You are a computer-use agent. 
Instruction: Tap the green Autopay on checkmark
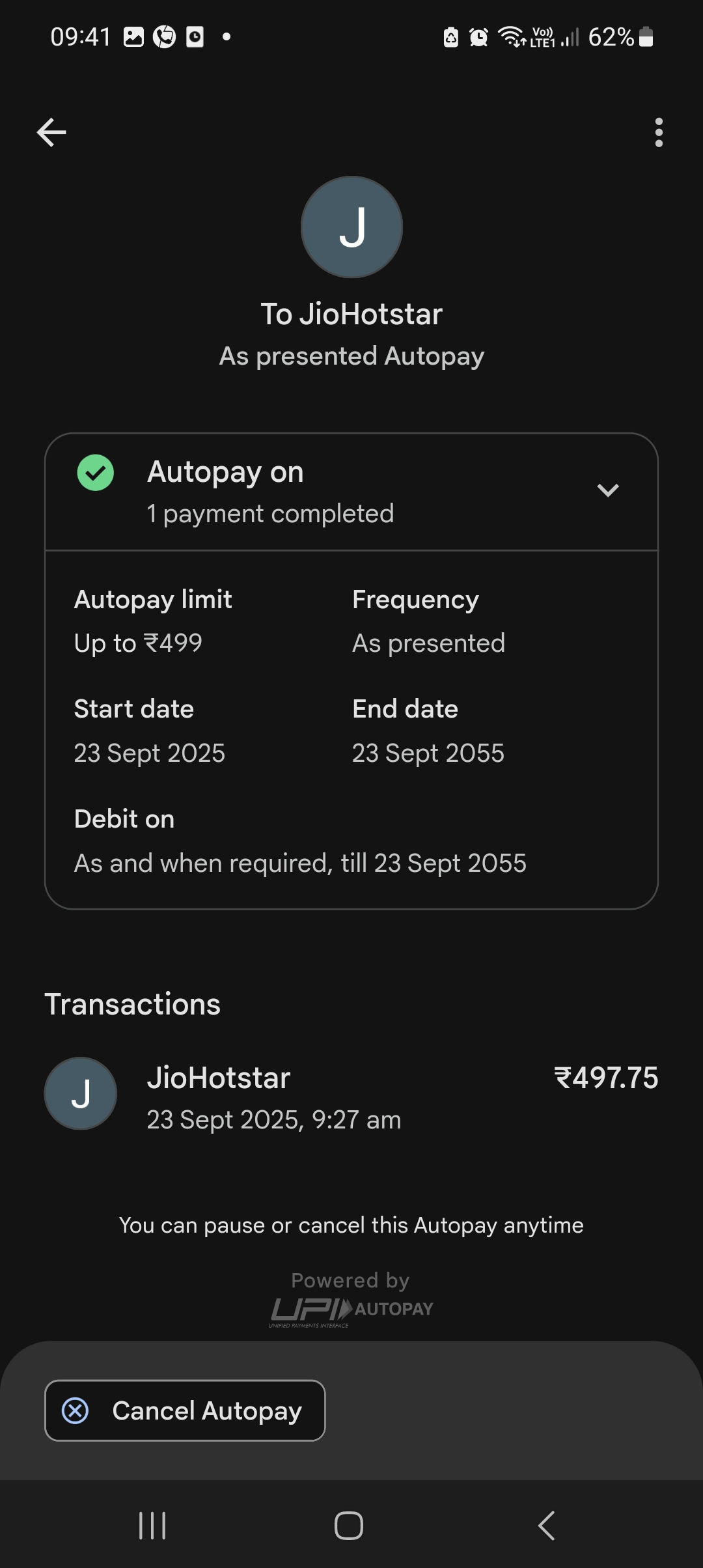pos(96,473)
